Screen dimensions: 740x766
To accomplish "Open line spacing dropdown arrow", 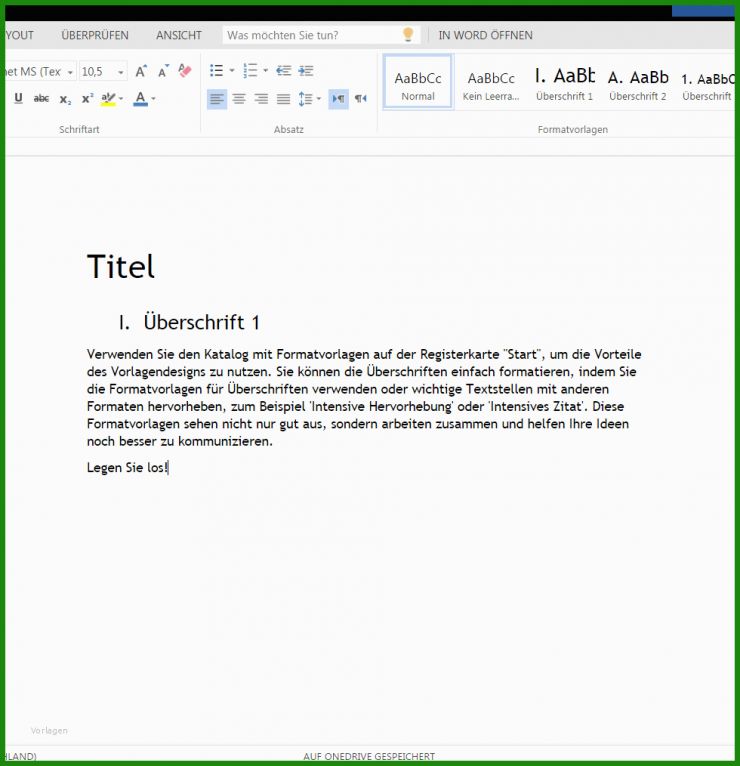I will [x=319, y=99].
